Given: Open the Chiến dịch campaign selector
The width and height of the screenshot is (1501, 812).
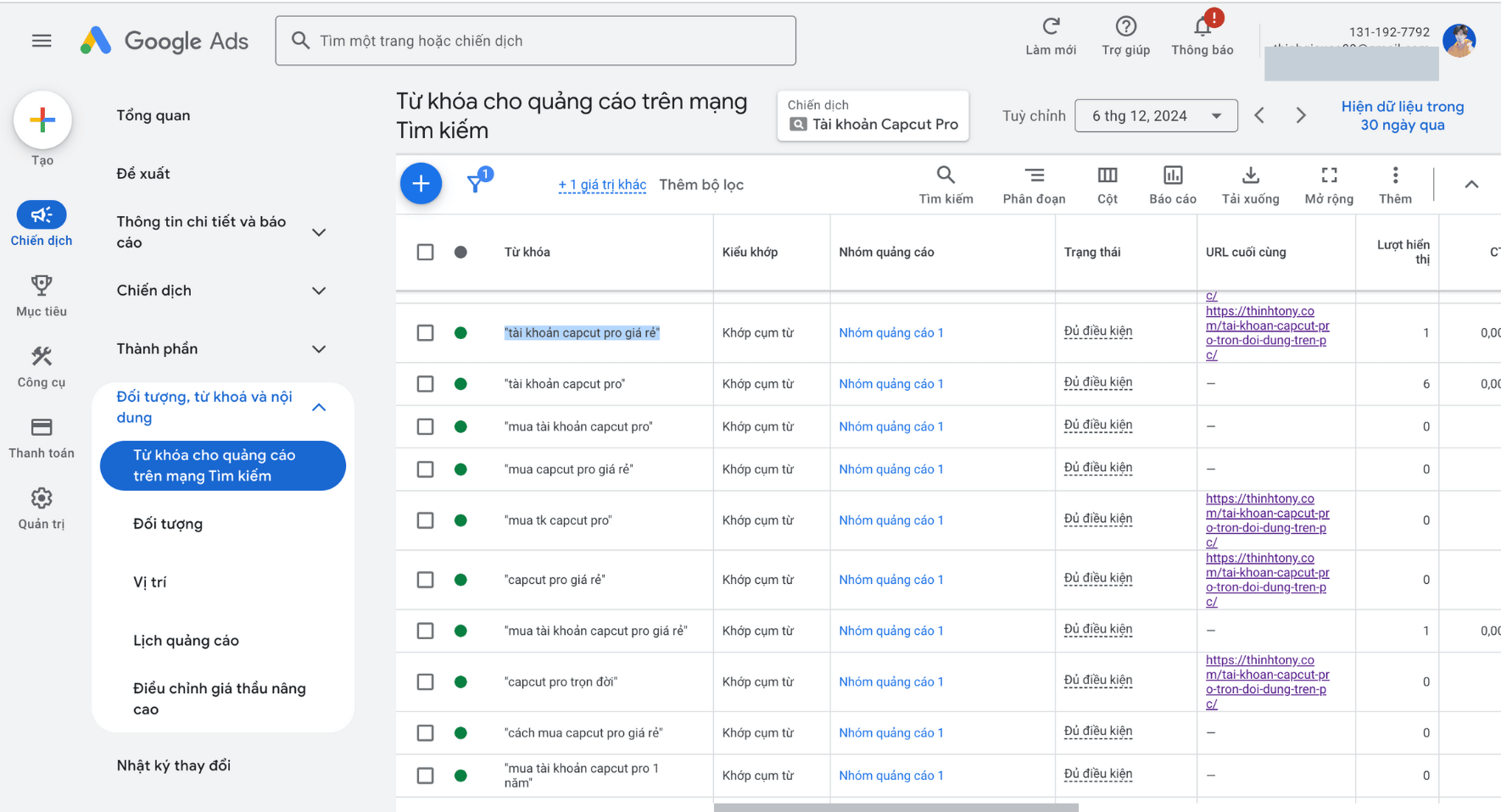Looking at the screenshot, I should (x=873, y=115).
